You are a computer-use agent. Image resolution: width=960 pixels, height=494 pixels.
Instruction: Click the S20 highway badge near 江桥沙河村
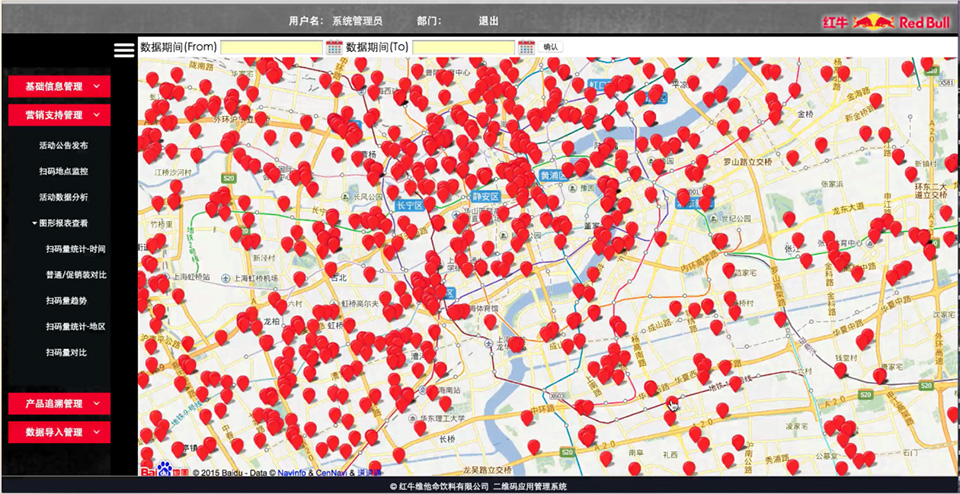click(x=228, y=177)
